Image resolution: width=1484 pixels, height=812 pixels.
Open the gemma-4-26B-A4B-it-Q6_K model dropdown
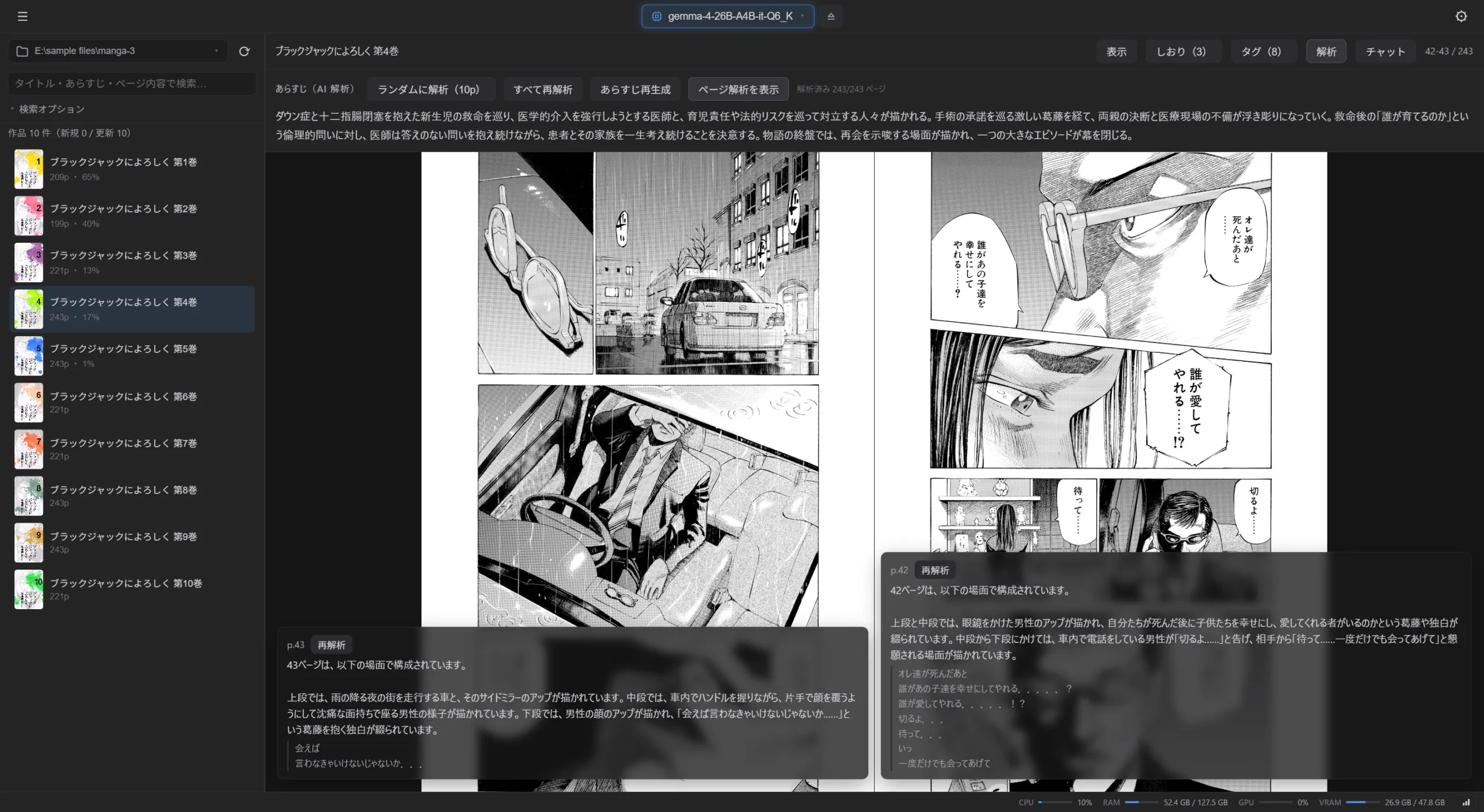tap(728, 16)
